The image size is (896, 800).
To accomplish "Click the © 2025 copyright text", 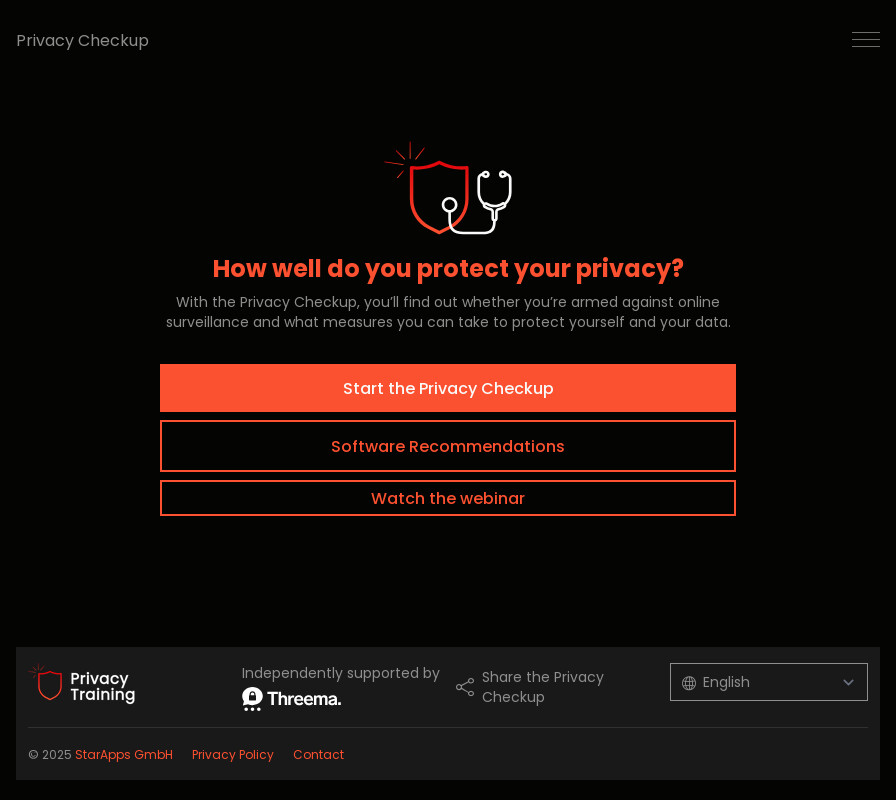I will pyautogui.click(x=50, y=755).
